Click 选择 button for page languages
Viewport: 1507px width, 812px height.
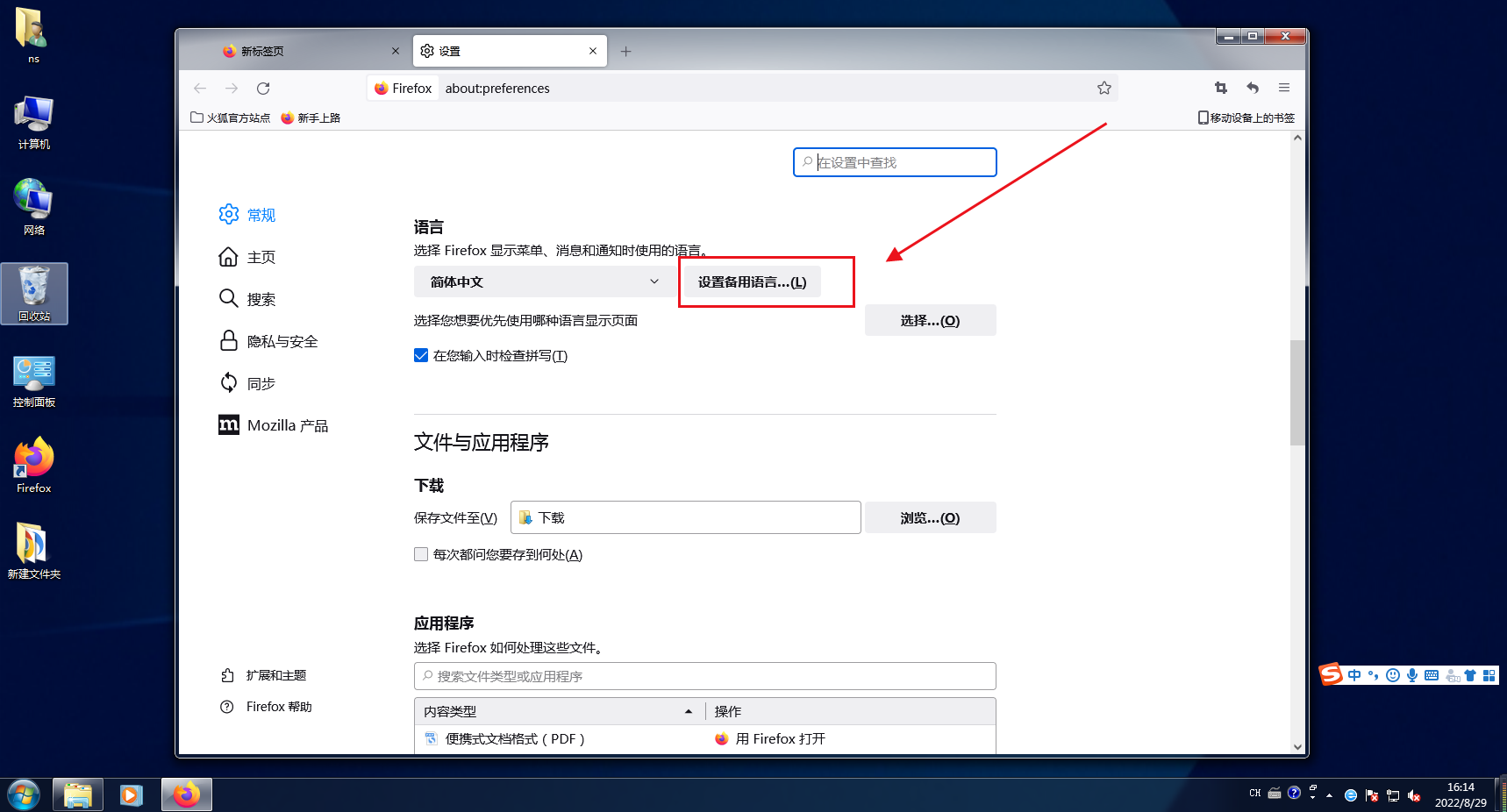931,320
